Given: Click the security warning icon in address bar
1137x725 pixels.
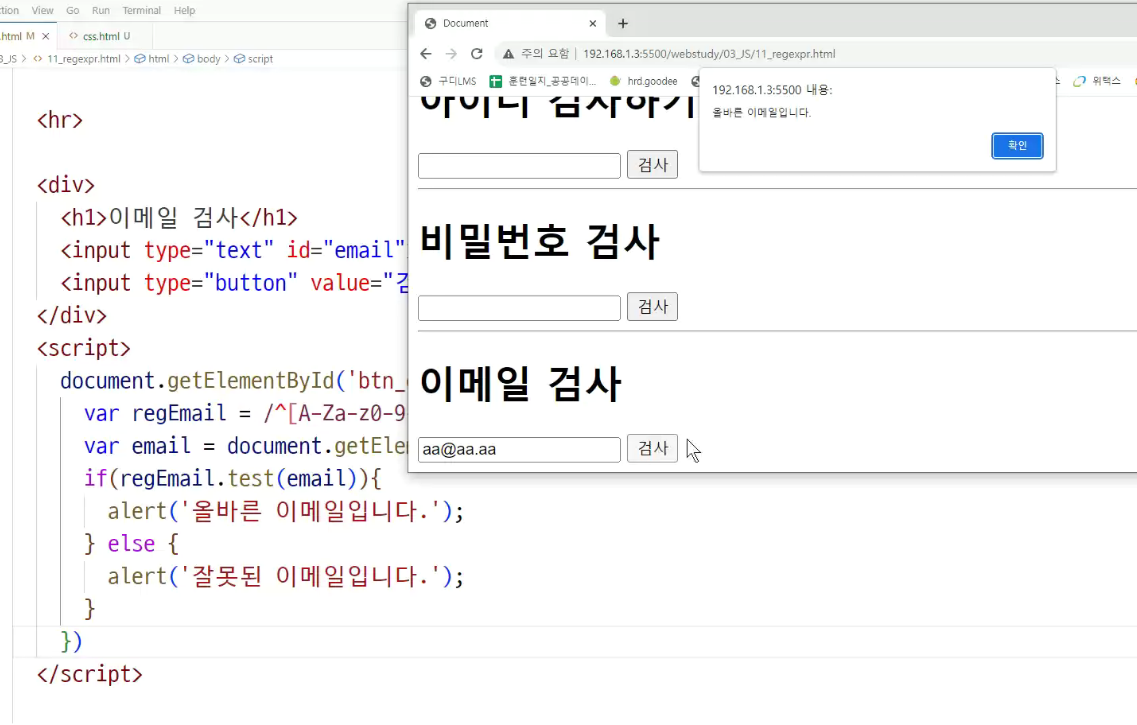Looking at the screenshot, I should point(508,54).
